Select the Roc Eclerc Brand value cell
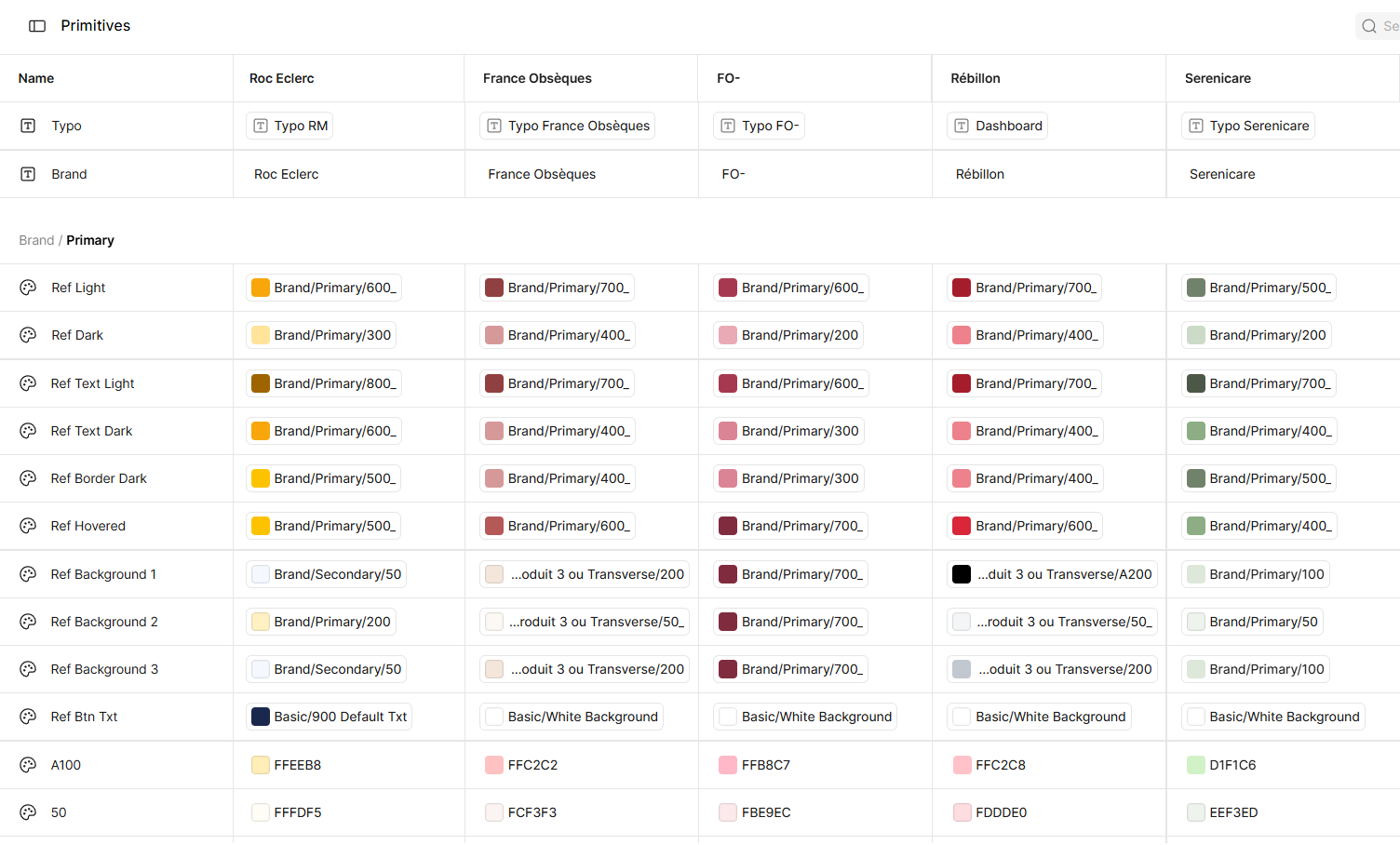This screenshot has height=845, width=1400. [x=349, y=174]
